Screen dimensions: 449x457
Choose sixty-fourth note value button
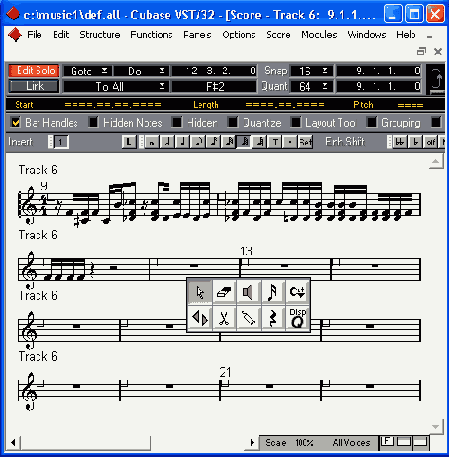(244, 142)
